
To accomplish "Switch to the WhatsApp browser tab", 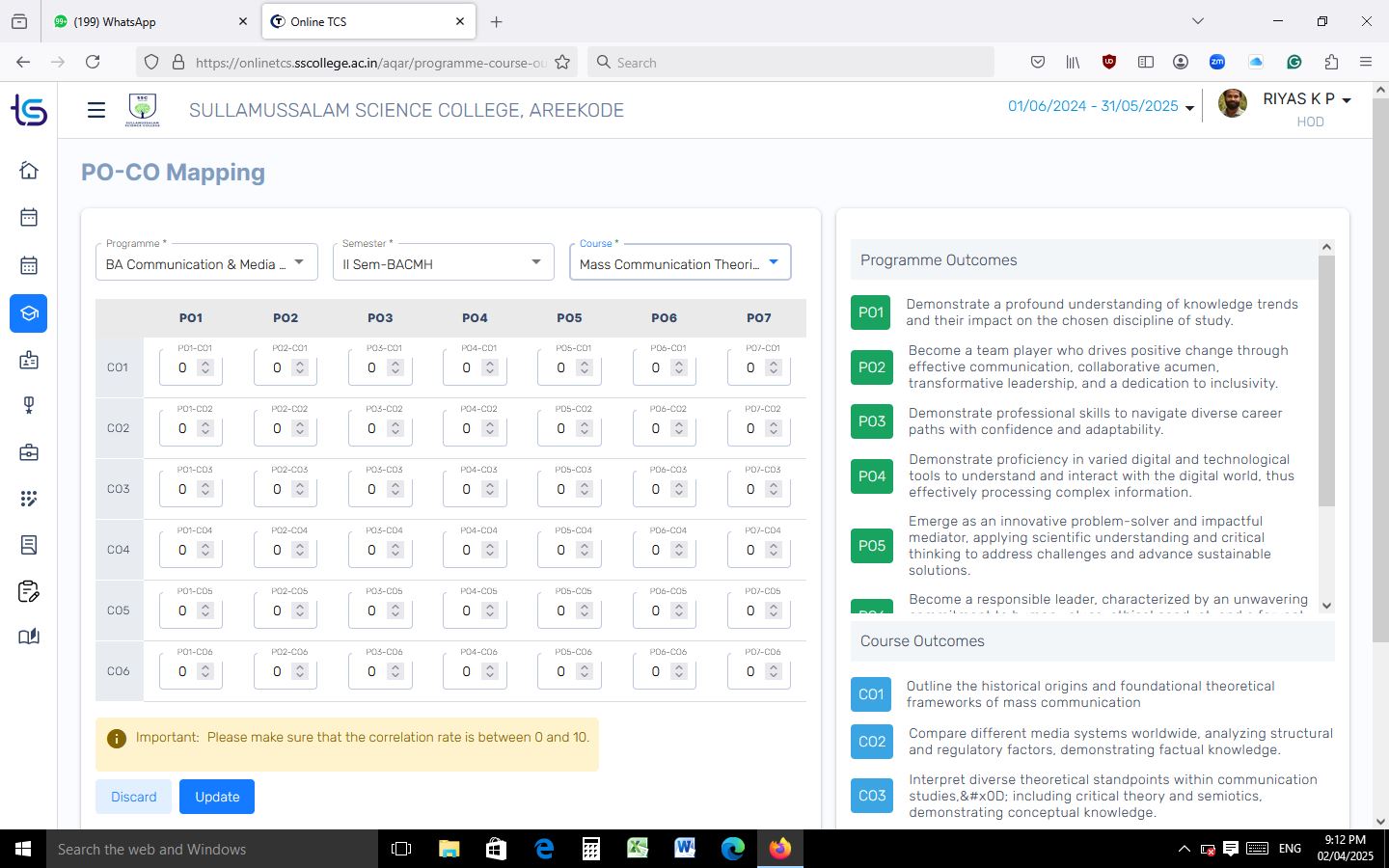I will coord(145,21).
